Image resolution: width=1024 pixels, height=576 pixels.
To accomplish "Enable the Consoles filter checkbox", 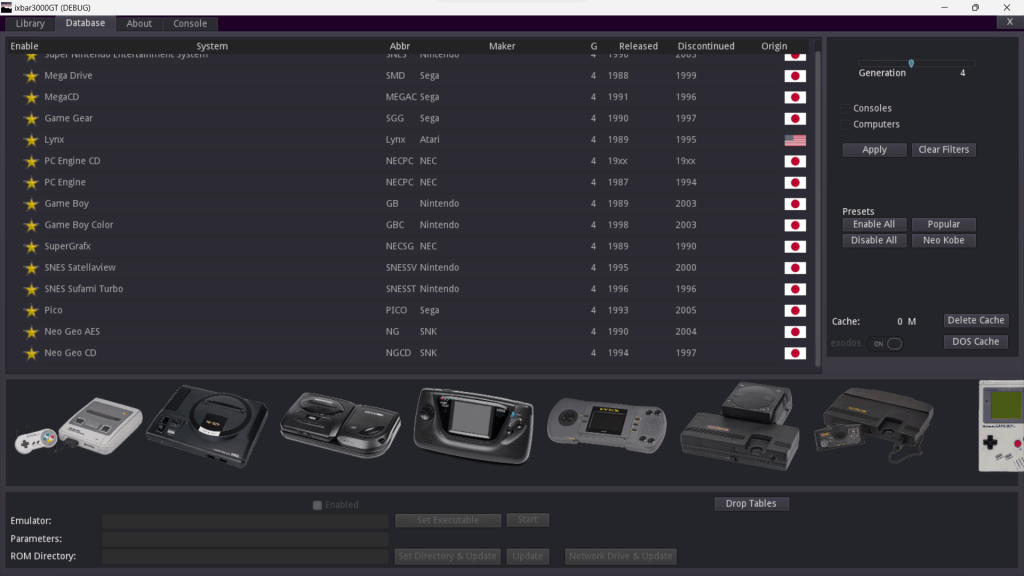I will click(846, 108).
